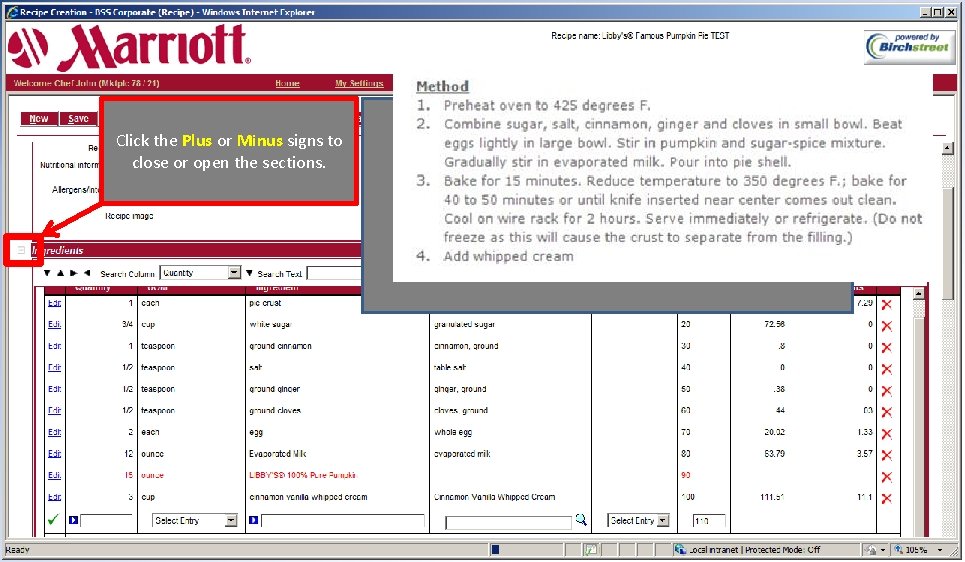Click the magnifying glass item search icon
This screenshot has width=965, height=562.
pyautogui.click(x=580, y=520)
